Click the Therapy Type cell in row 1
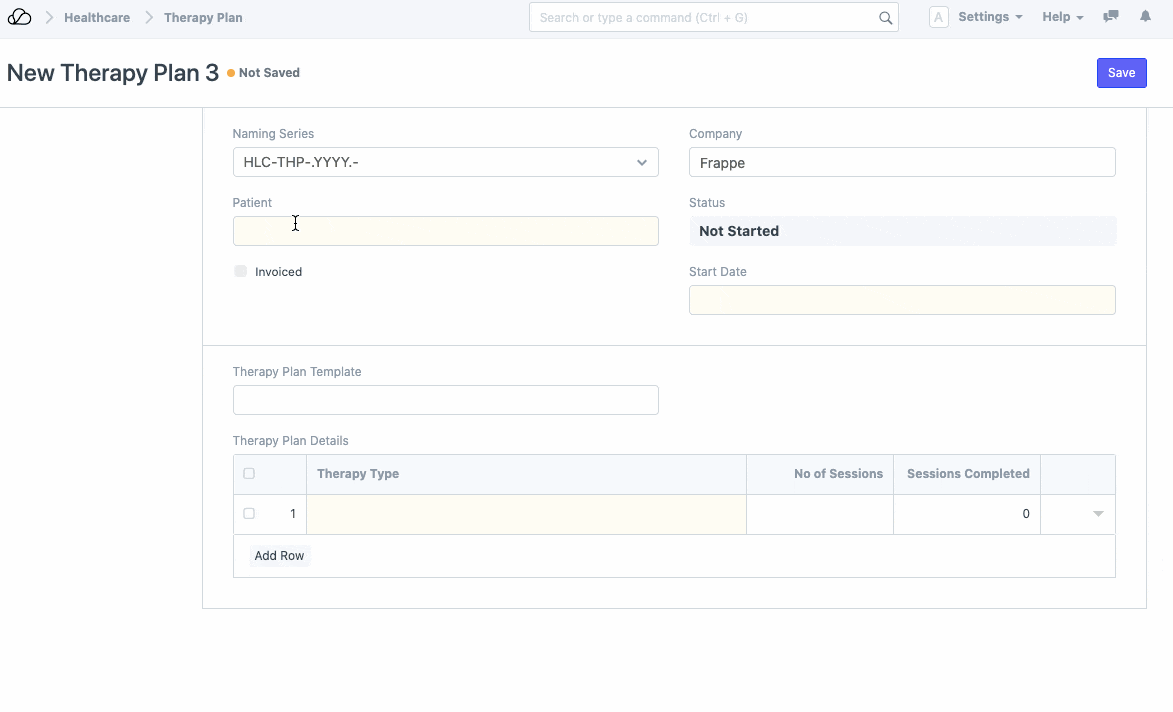This screenshot has width=1173, height=712. [x=526, y=514]
